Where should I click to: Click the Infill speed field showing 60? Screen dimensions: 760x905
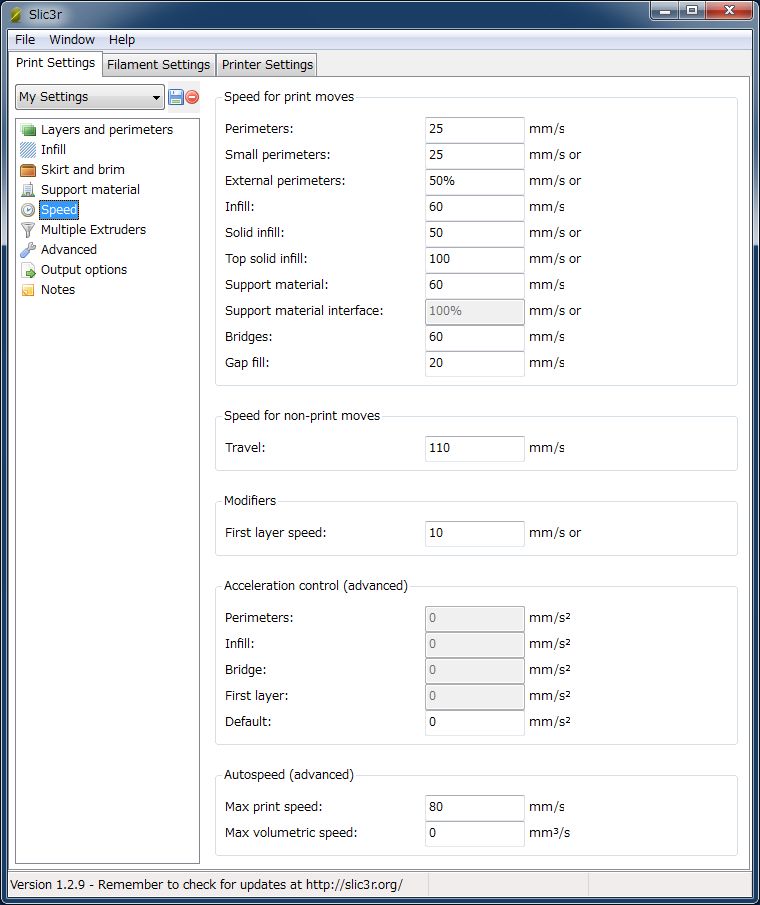(x=474, y=207)
